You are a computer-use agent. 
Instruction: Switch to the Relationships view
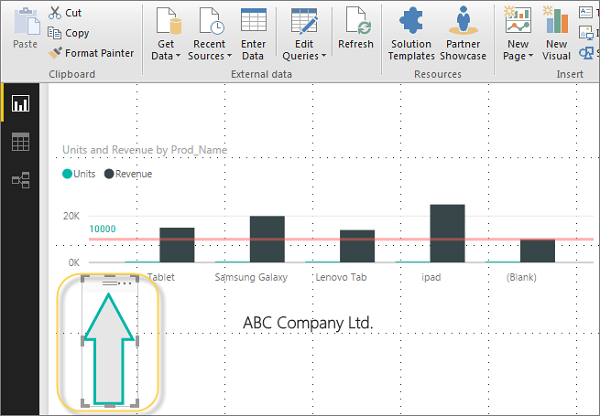click(x=20, y=180)
